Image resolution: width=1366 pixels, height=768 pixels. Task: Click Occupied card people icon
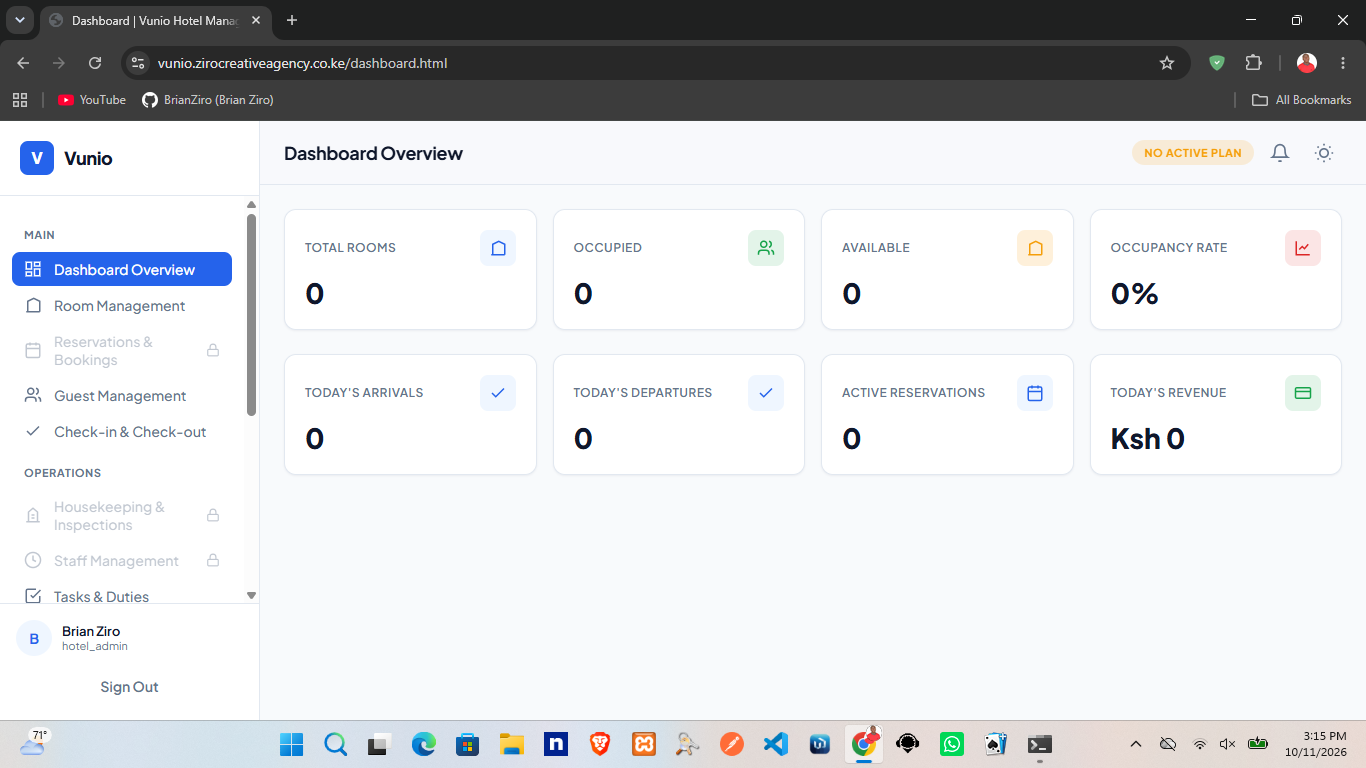pyautogui.click(x=766, y=248)
